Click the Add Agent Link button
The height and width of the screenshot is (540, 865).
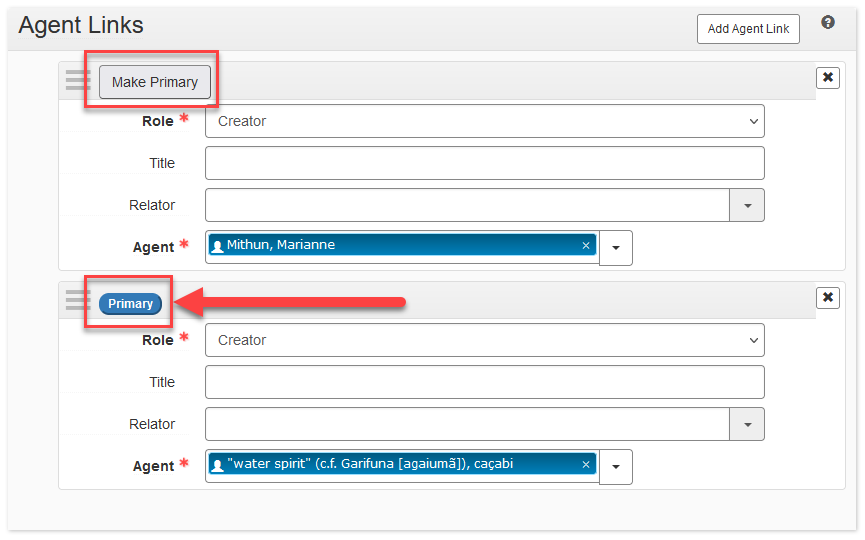coord(748,29)
